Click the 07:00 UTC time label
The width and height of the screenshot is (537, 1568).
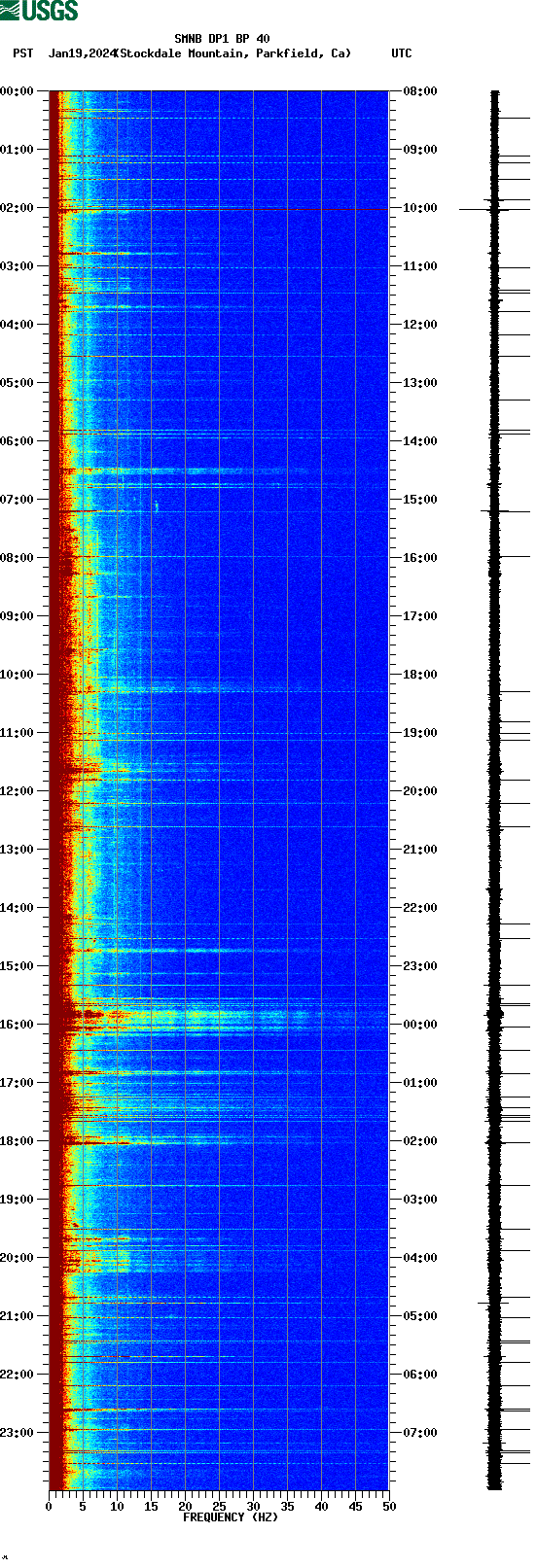pos(419,1433)
